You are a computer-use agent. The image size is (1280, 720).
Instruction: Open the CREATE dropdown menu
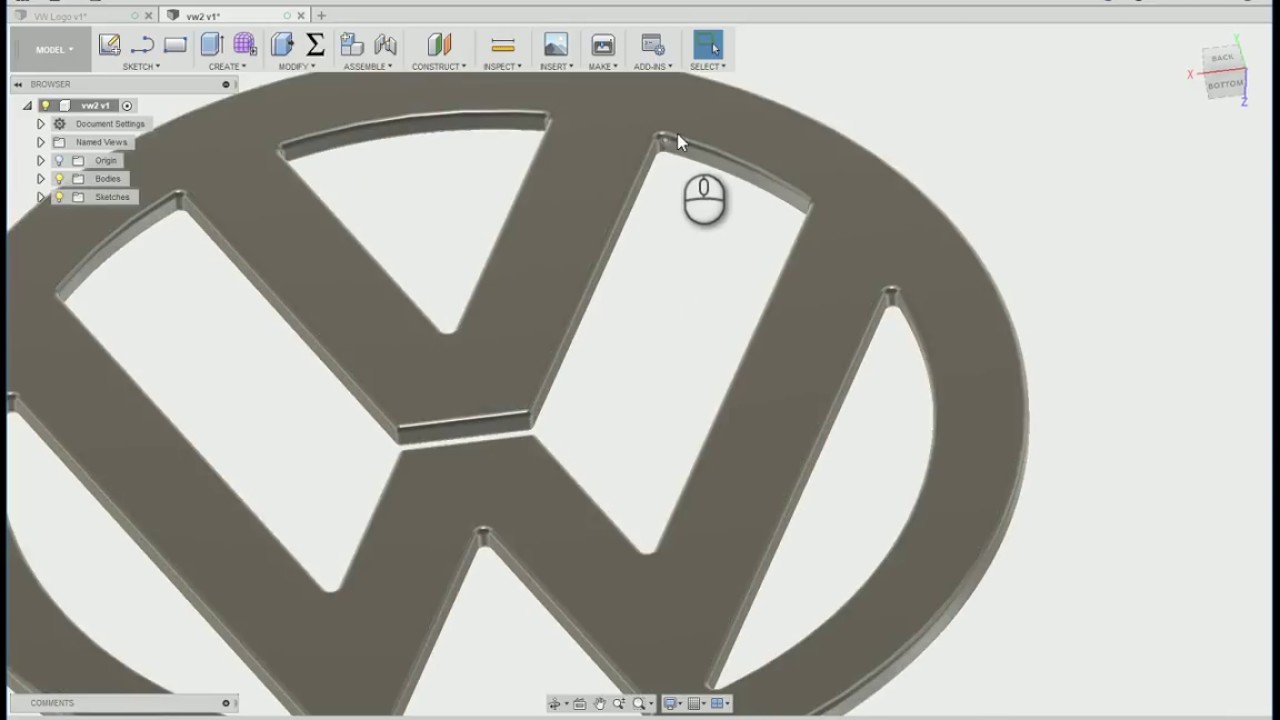tap(227, 67)
